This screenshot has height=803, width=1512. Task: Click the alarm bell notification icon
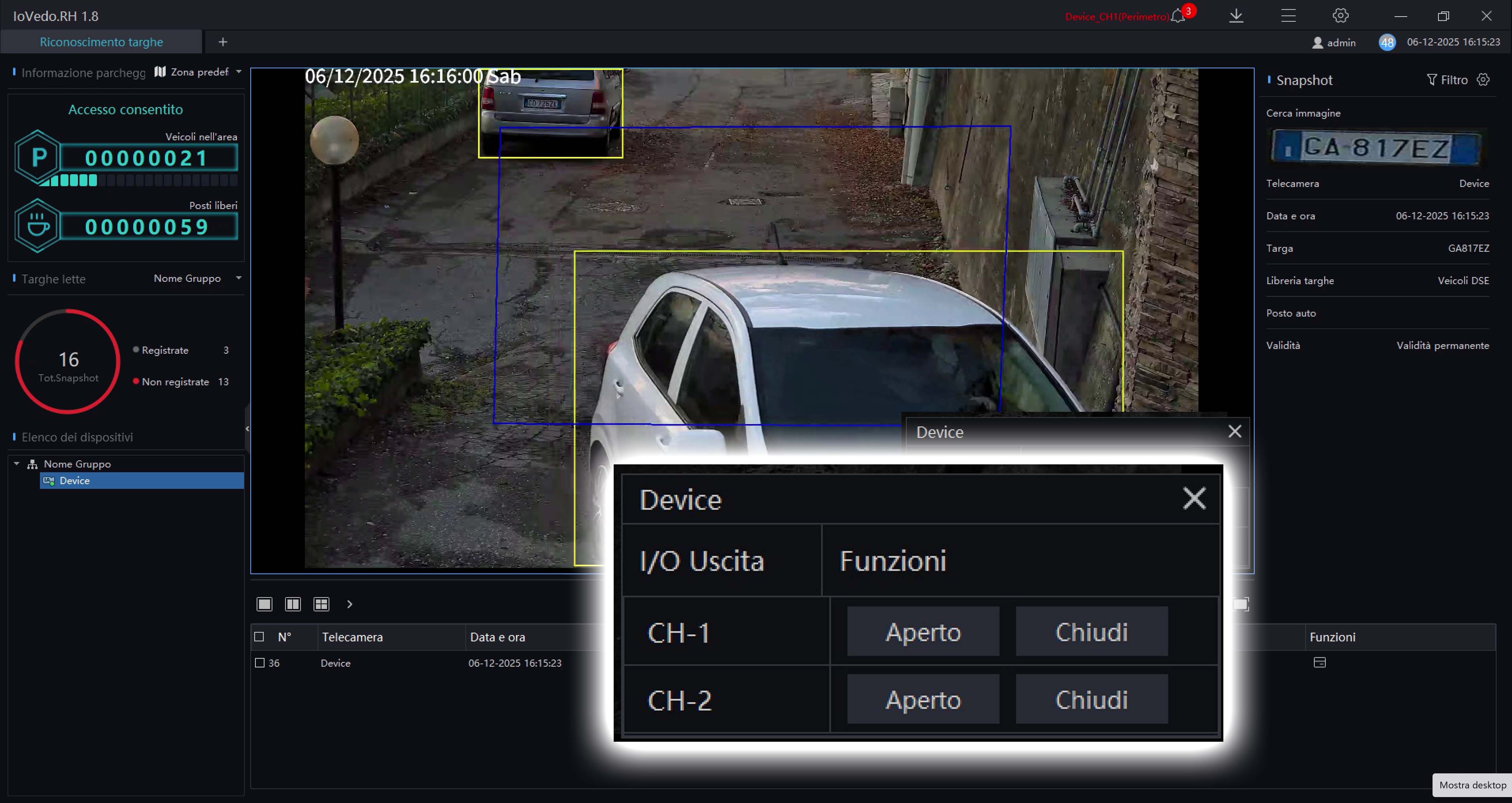(1178, 16)
